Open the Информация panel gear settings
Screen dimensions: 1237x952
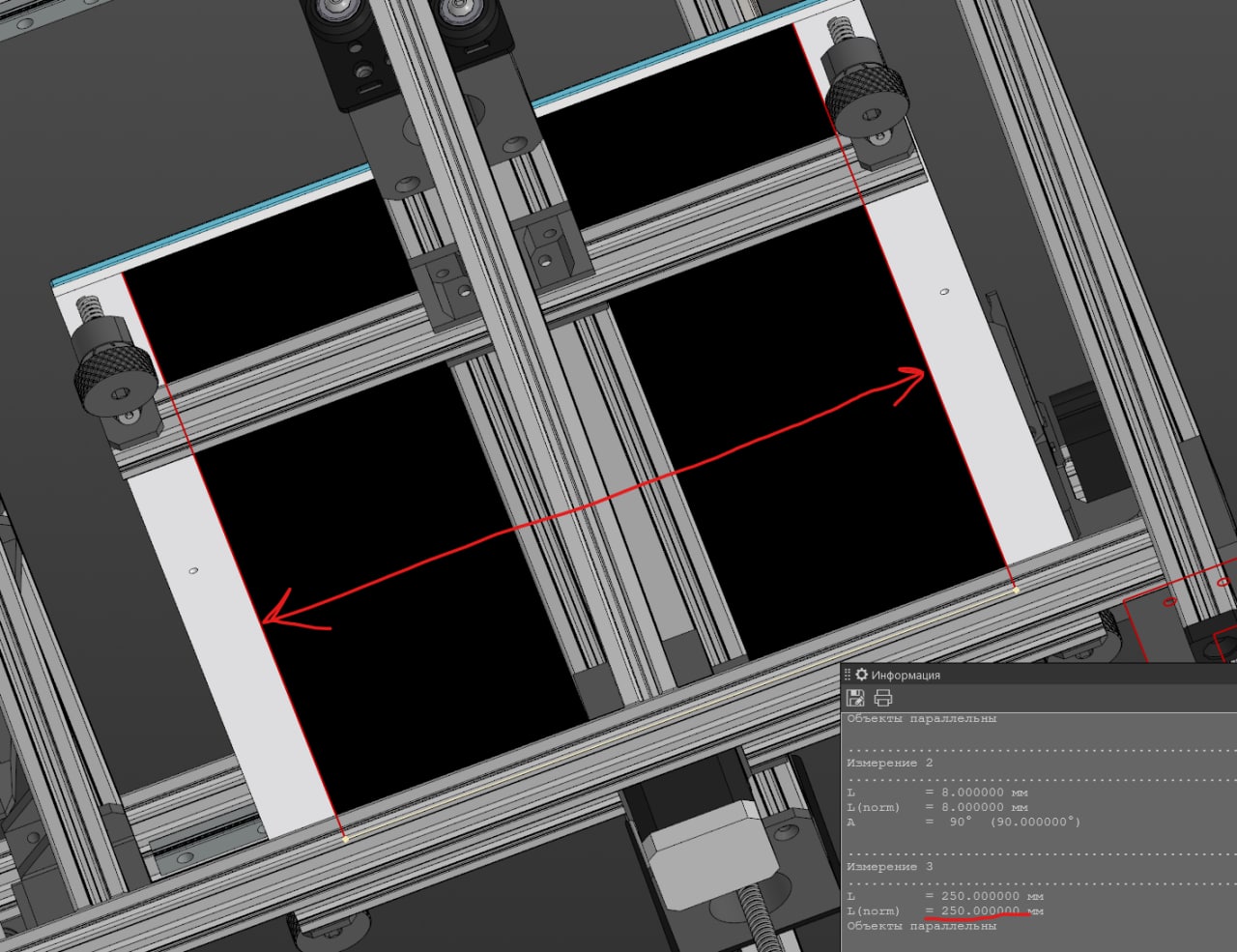(x=861, y=675)
